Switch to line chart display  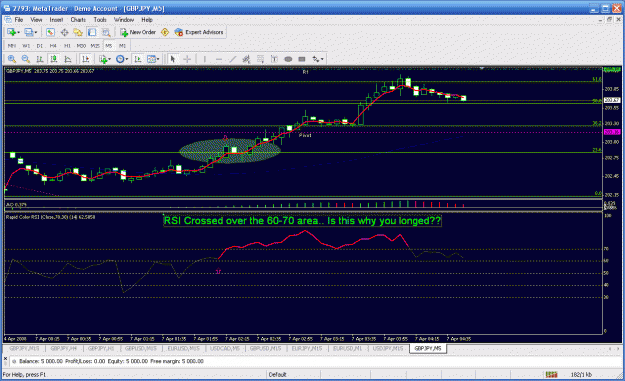pos(68,59)
